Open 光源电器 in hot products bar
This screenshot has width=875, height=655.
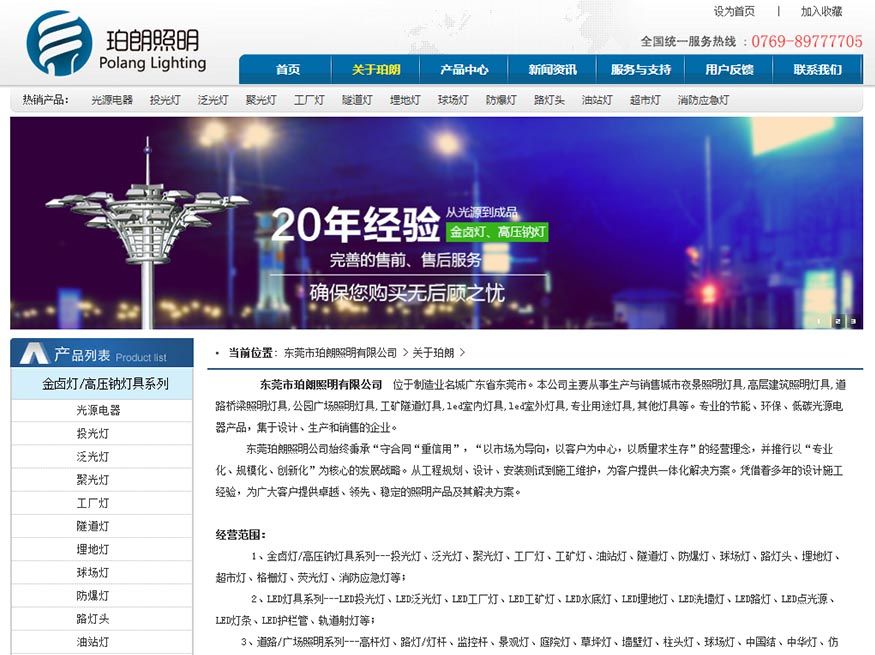pos(112,100)
